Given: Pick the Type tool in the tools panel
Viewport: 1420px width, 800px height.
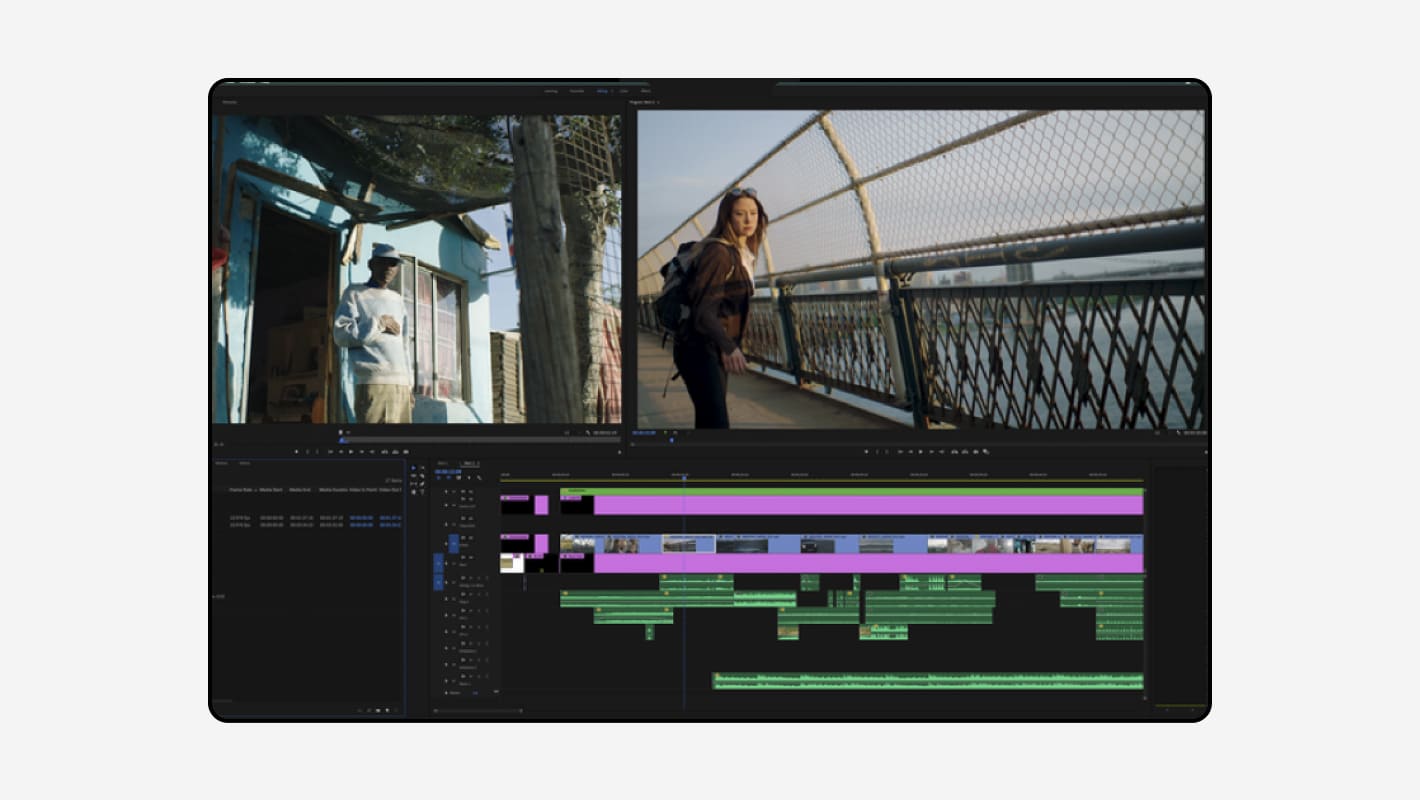Looking at the screenshot, I should 422,491.
